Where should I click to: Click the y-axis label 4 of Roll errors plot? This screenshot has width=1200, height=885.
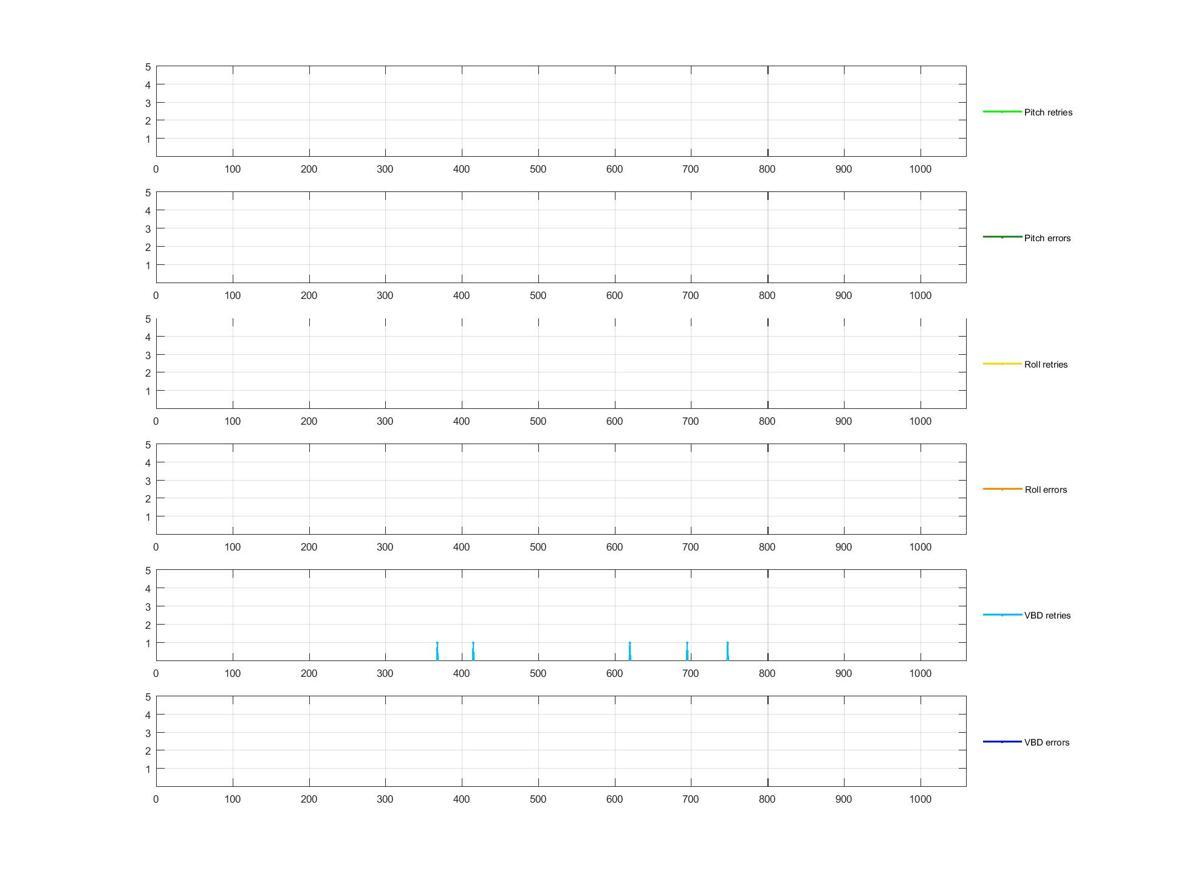coord(147,463)
